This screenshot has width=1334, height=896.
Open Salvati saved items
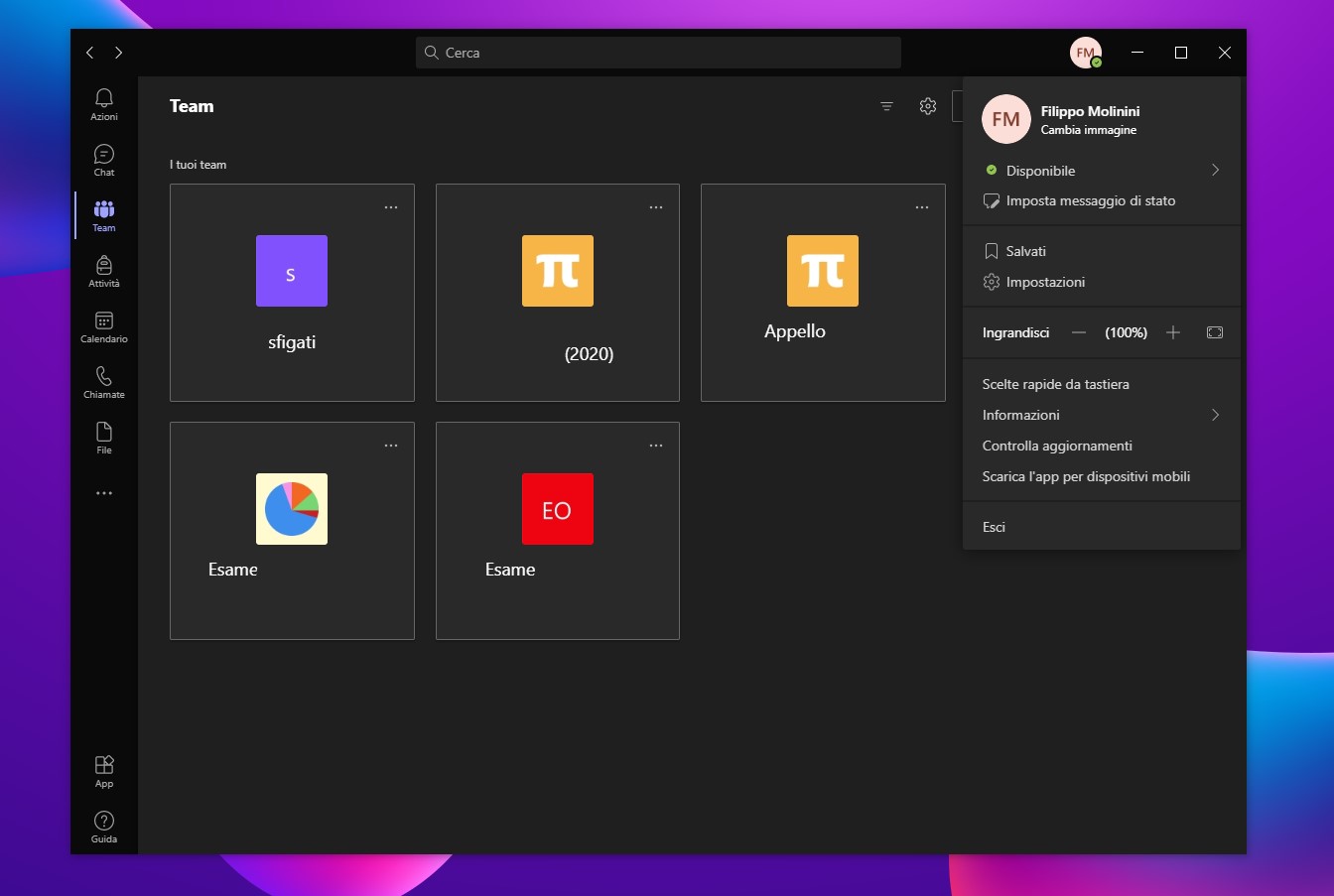click(1102, 251)
